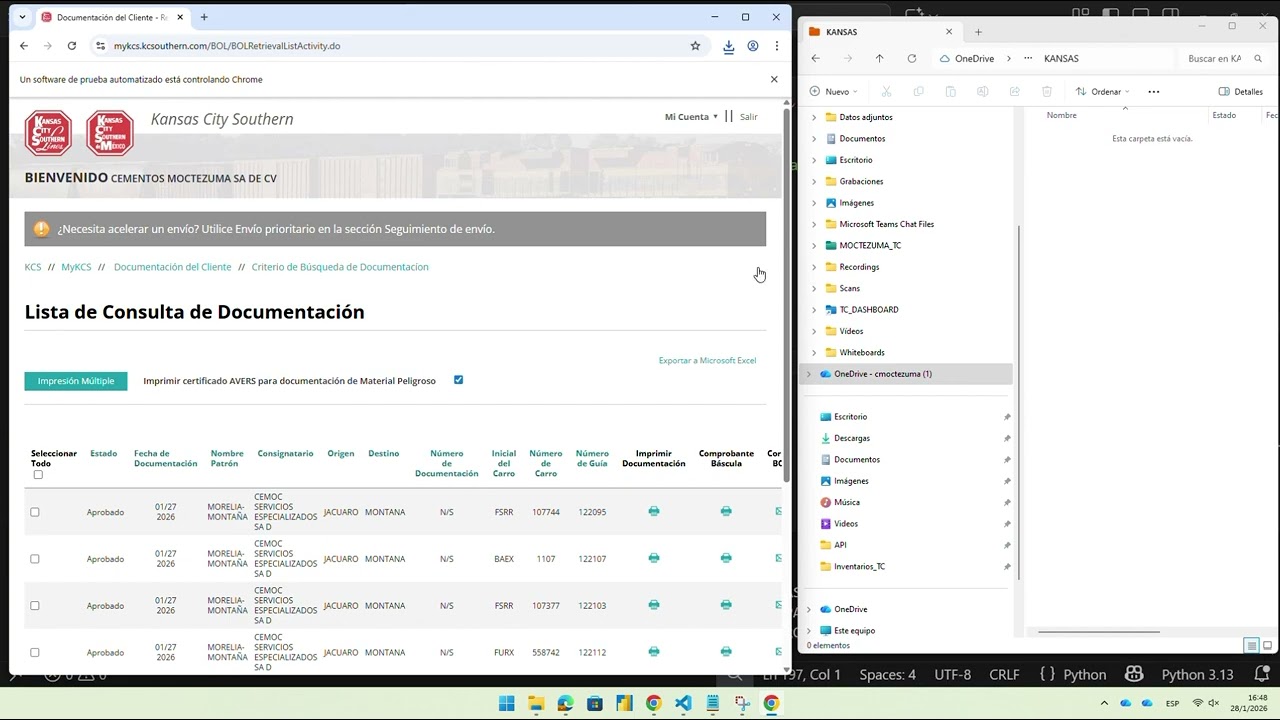Image resolution: width=1280 pixels, height=720 pixels.
Task: Click Kansas City Southern de México logo
Action: click(109, 133)
